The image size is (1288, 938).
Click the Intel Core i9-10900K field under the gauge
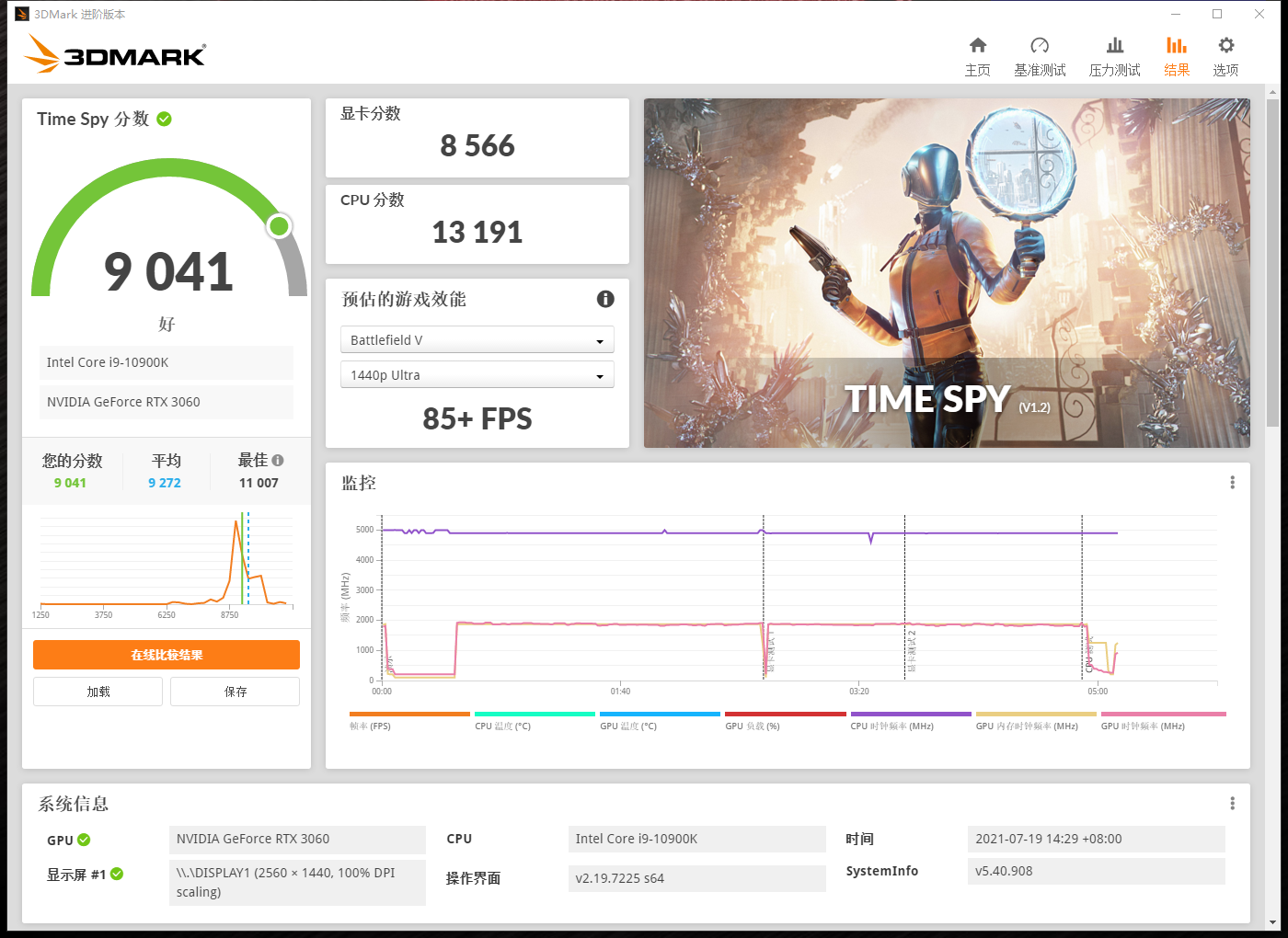(167, 362)
